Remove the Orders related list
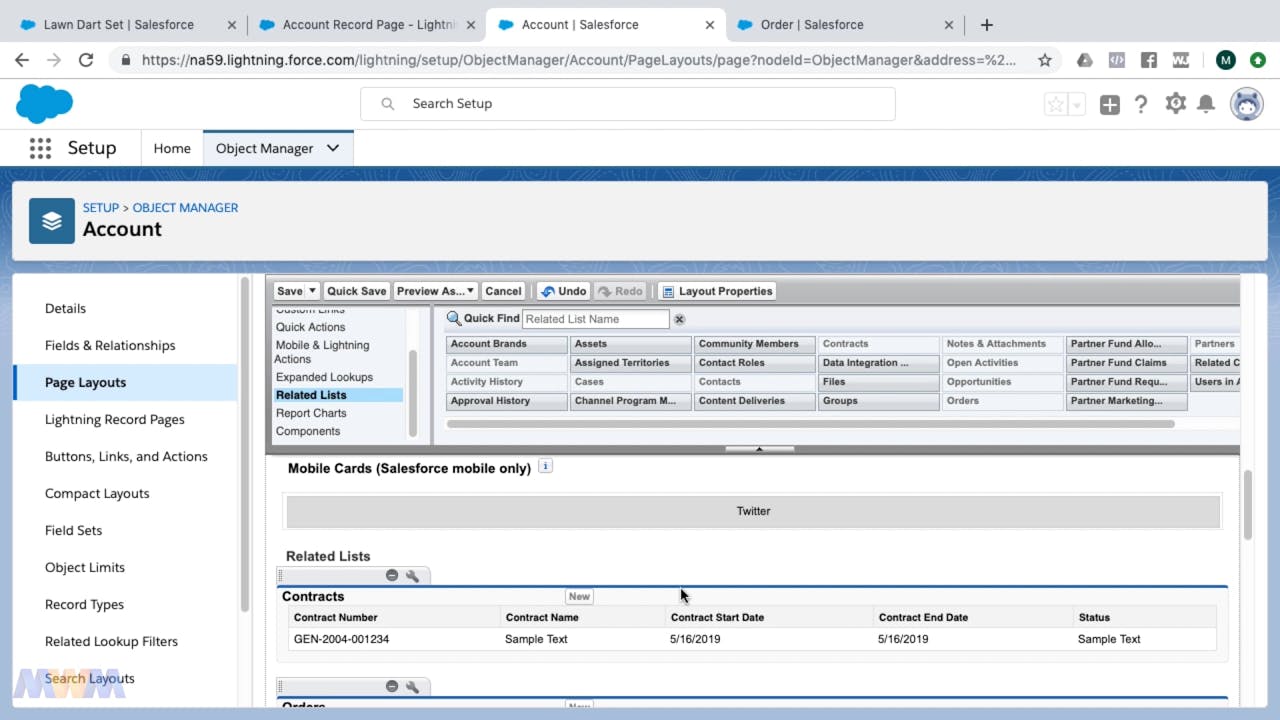1280x720 pixels. [392, 686]
